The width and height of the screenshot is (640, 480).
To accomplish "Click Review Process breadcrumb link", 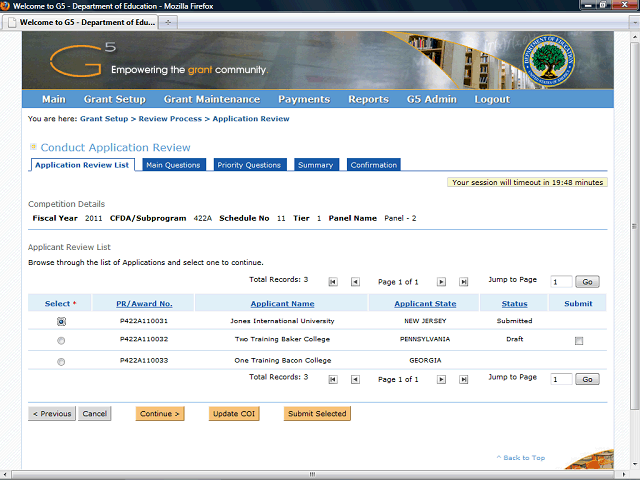I will (x=170, y=119).
